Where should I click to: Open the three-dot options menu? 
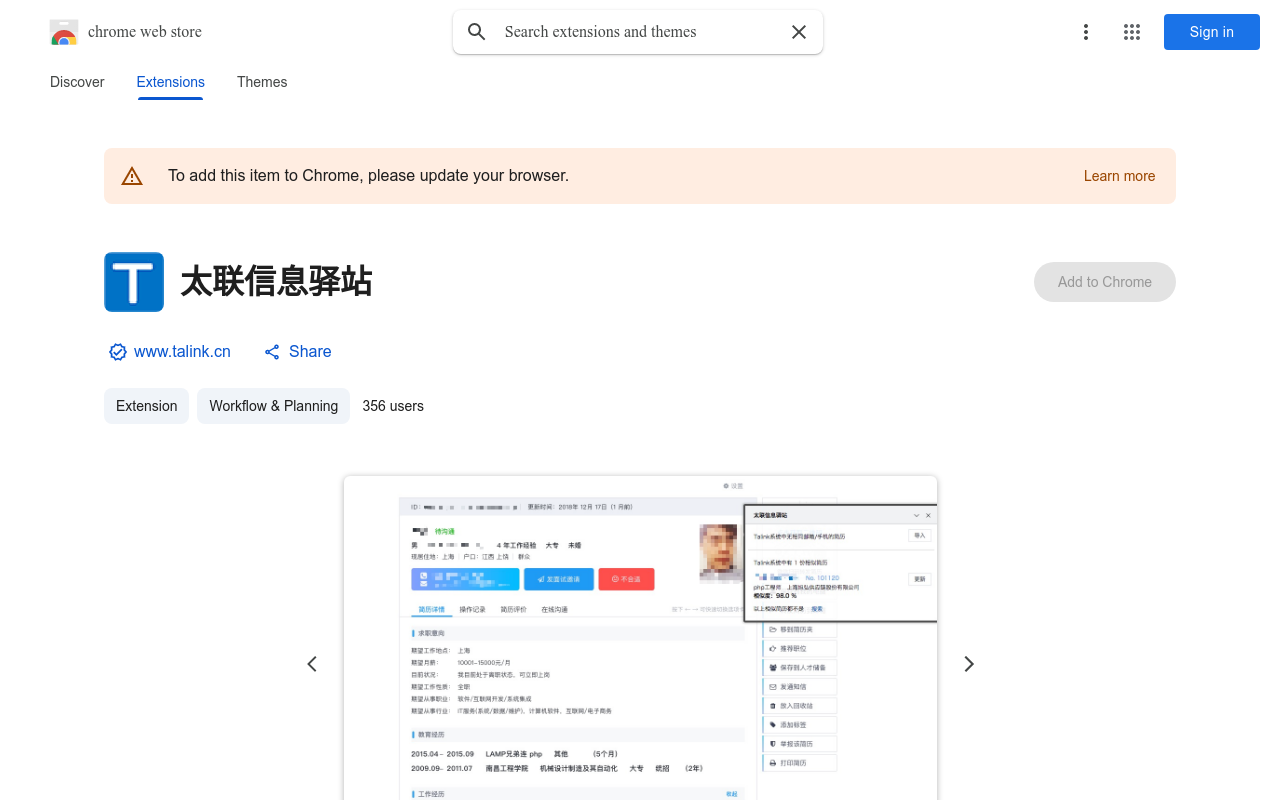tap(1086, 32)
